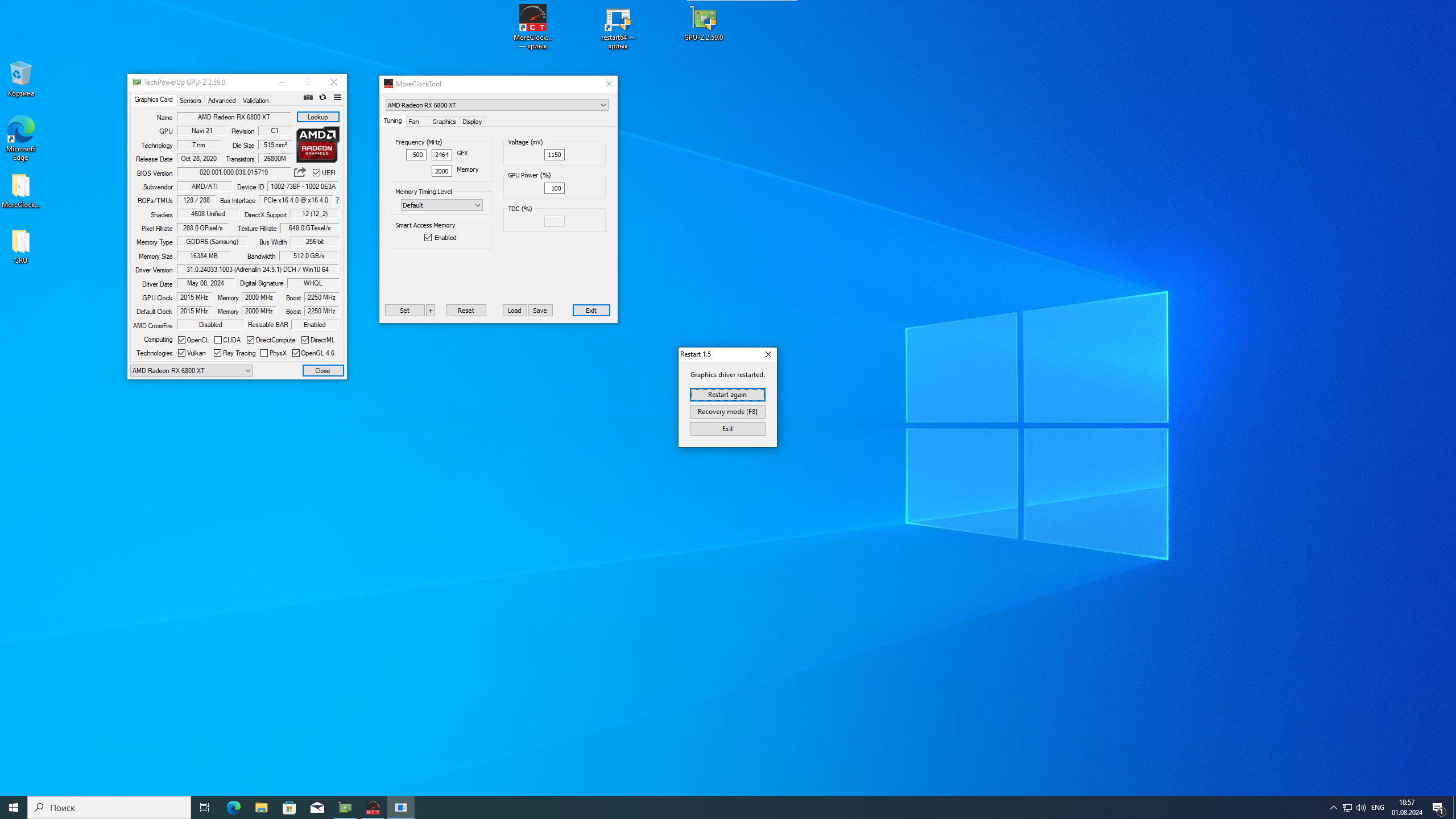The width and height of the screenshot is (1456, 819).
Task: Click the Voltage (mV) input field
Action: [x=554, y=155]
